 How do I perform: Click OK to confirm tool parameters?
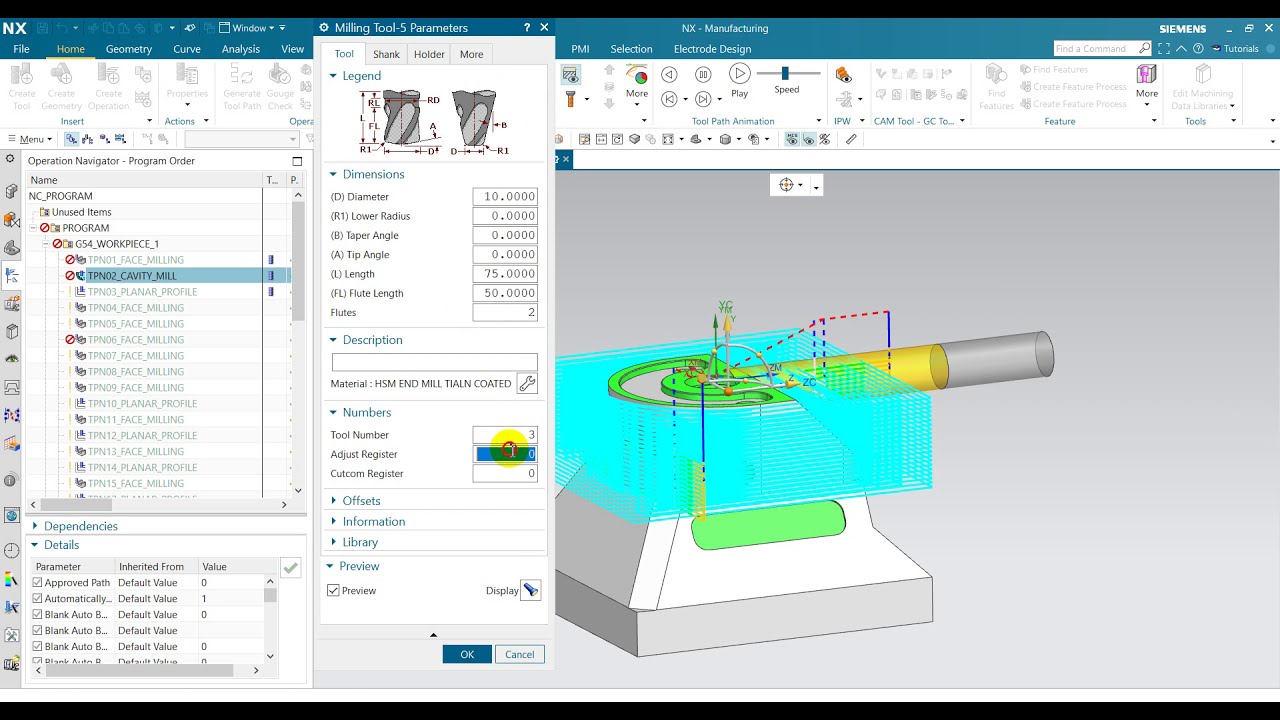click(x=467, y=654)
